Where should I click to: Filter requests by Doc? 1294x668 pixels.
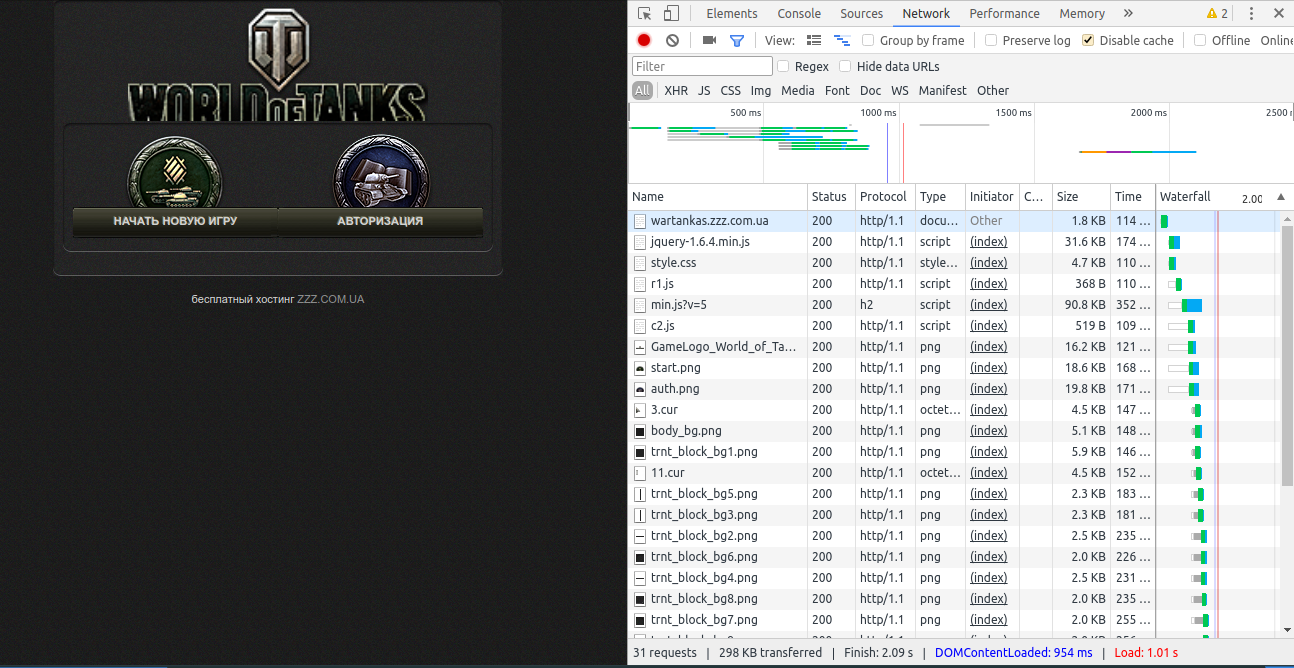[870, 90]
